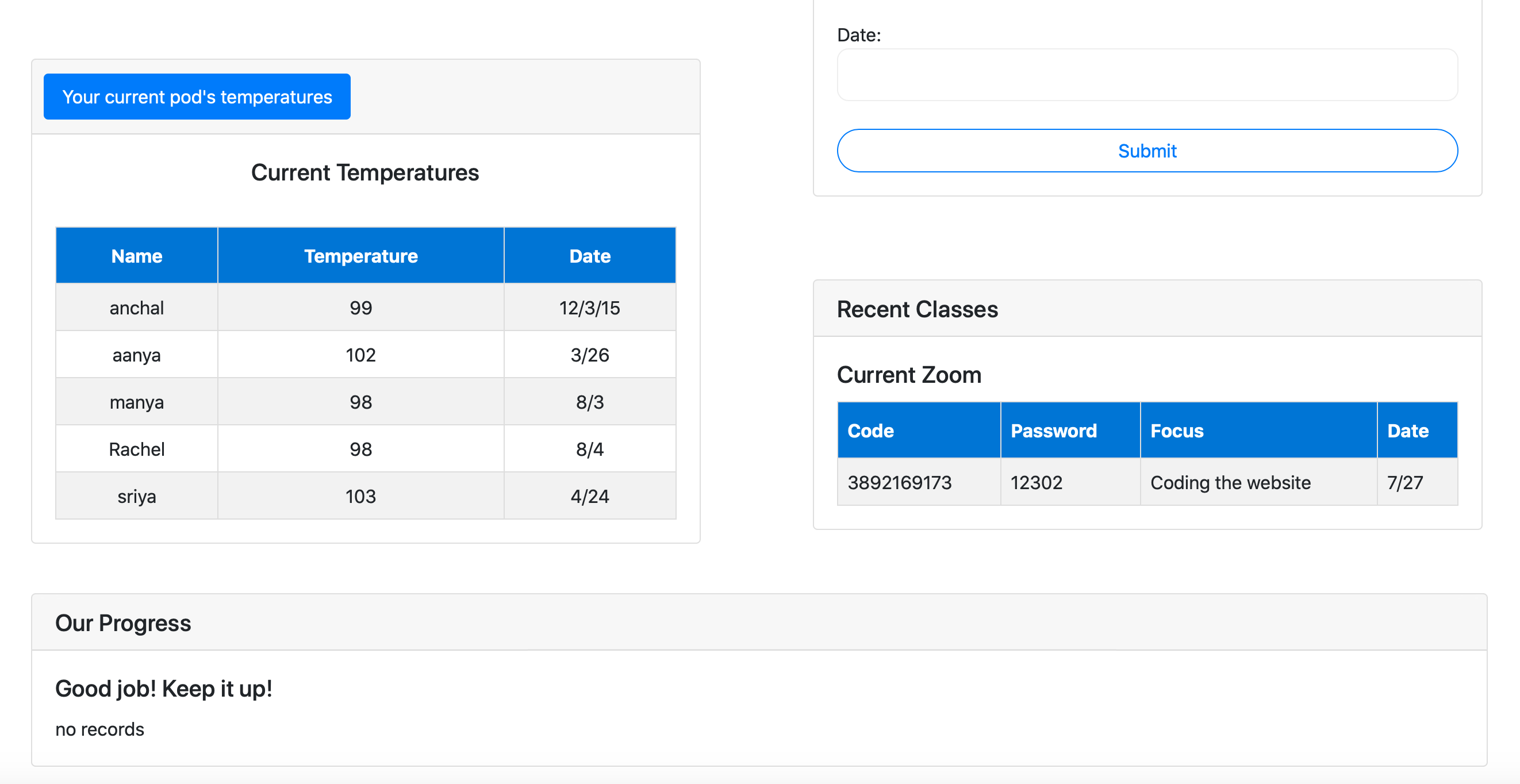
Task: Click manya's date cell 8/3
Action: [x=589, y=402]
